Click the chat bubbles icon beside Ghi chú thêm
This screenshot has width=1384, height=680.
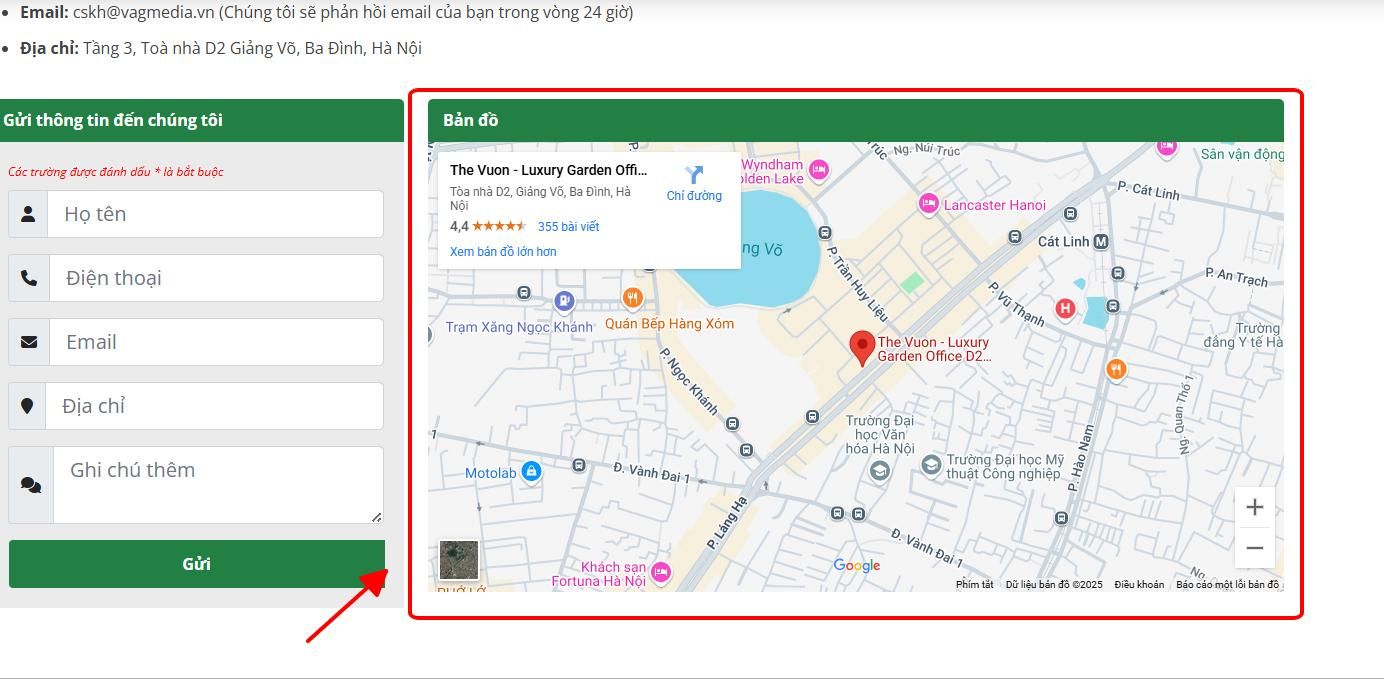pos(31,485)
